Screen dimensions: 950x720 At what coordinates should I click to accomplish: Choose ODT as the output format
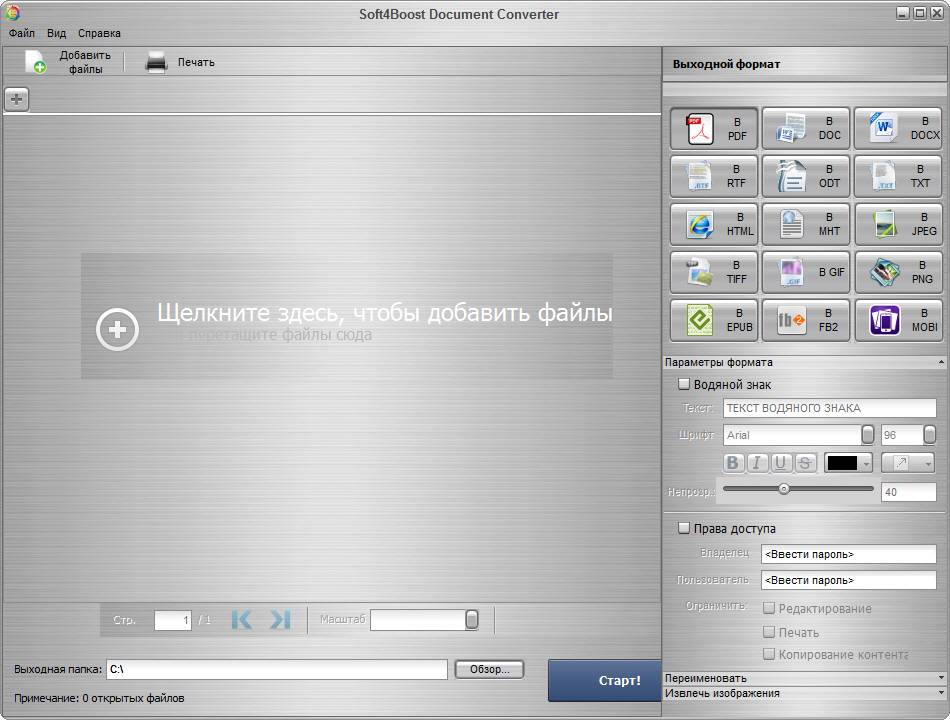[806, 176]
